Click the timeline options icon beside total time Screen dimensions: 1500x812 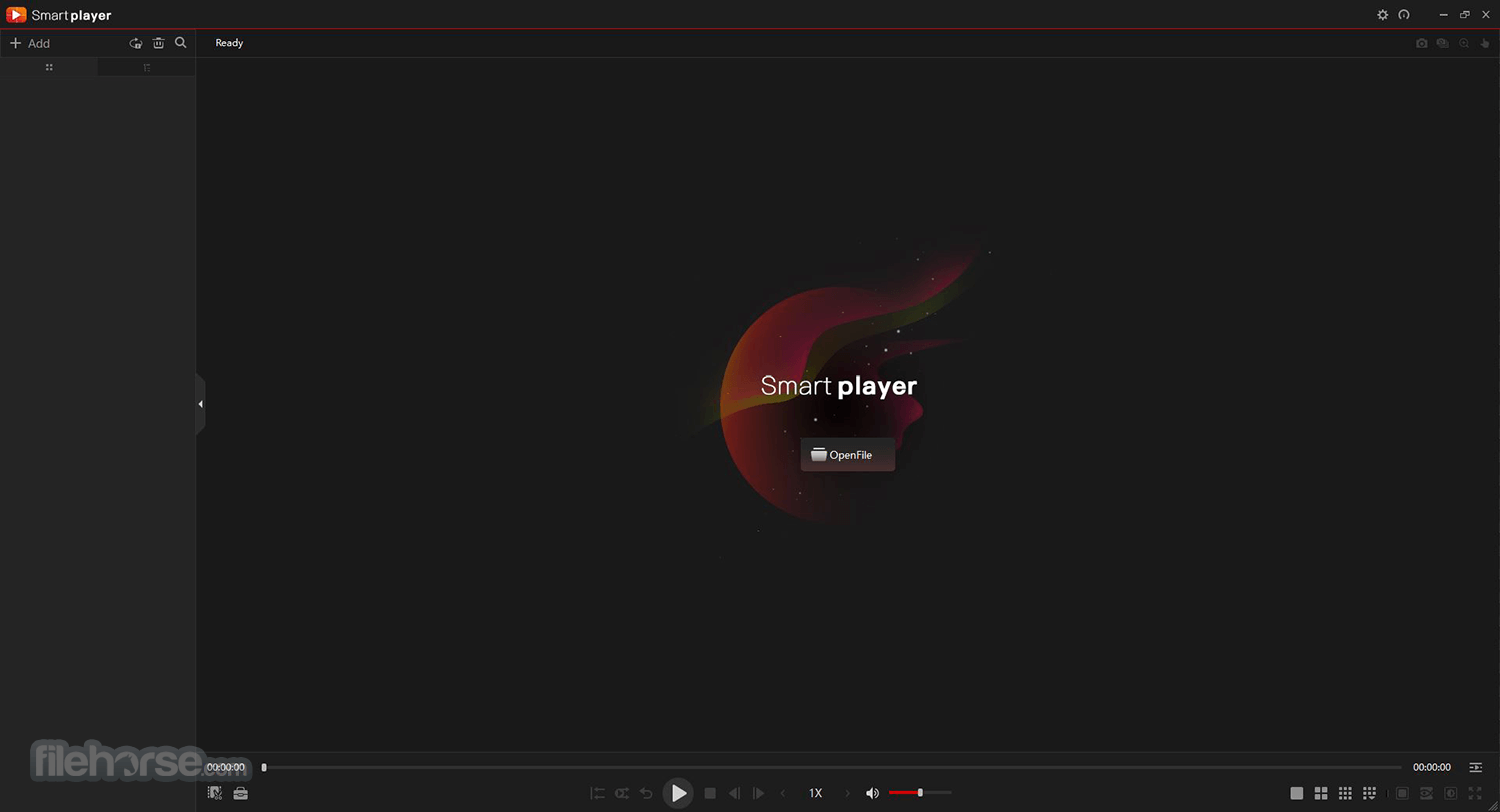tap(1475, 767)
